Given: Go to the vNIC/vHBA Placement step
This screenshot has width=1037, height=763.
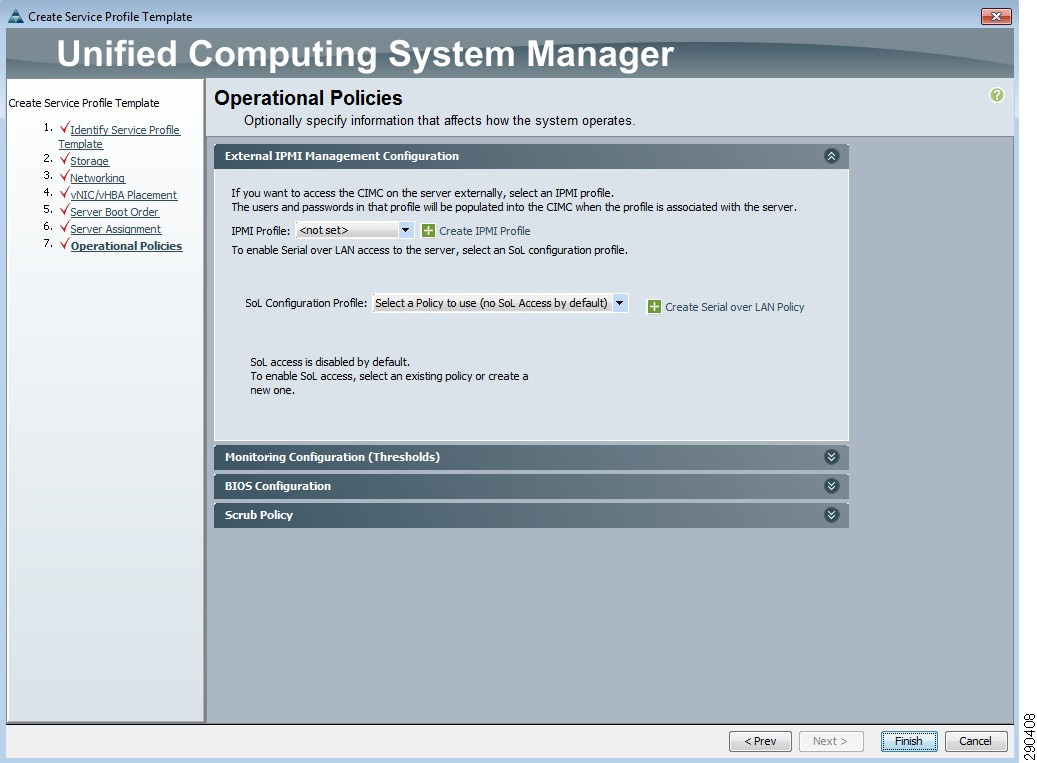Looking at the screenshot, I should (x=124, y=195).
